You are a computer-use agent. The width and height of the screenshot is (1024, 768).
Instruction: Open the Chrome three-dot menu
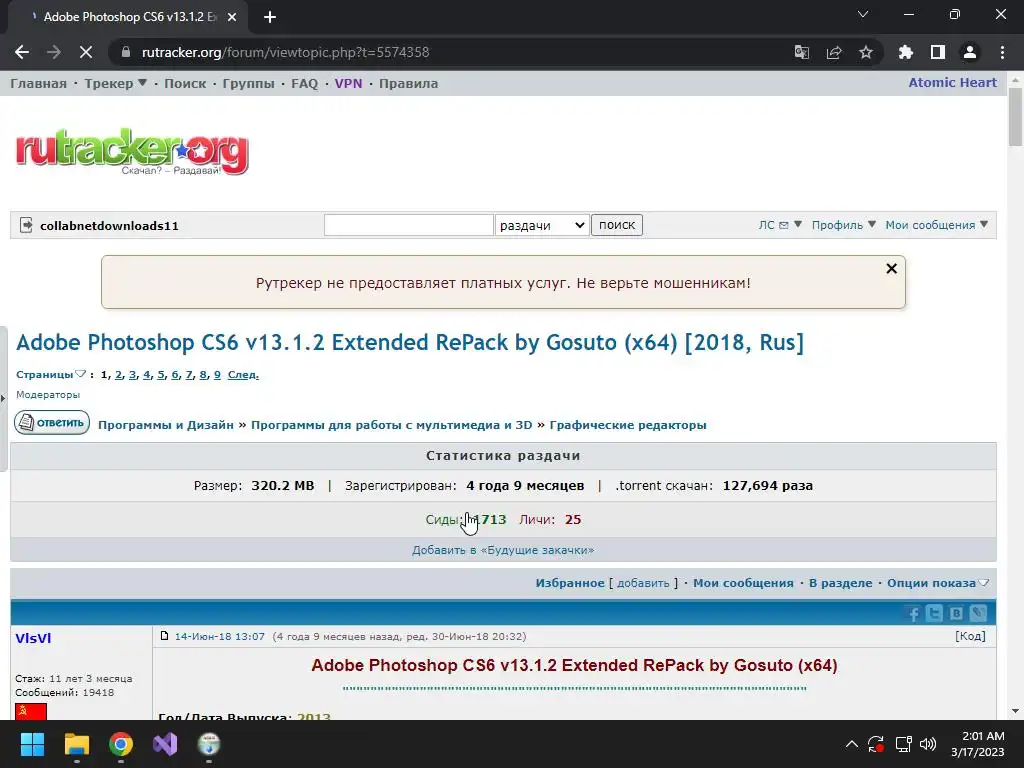tap(1002, 52)
